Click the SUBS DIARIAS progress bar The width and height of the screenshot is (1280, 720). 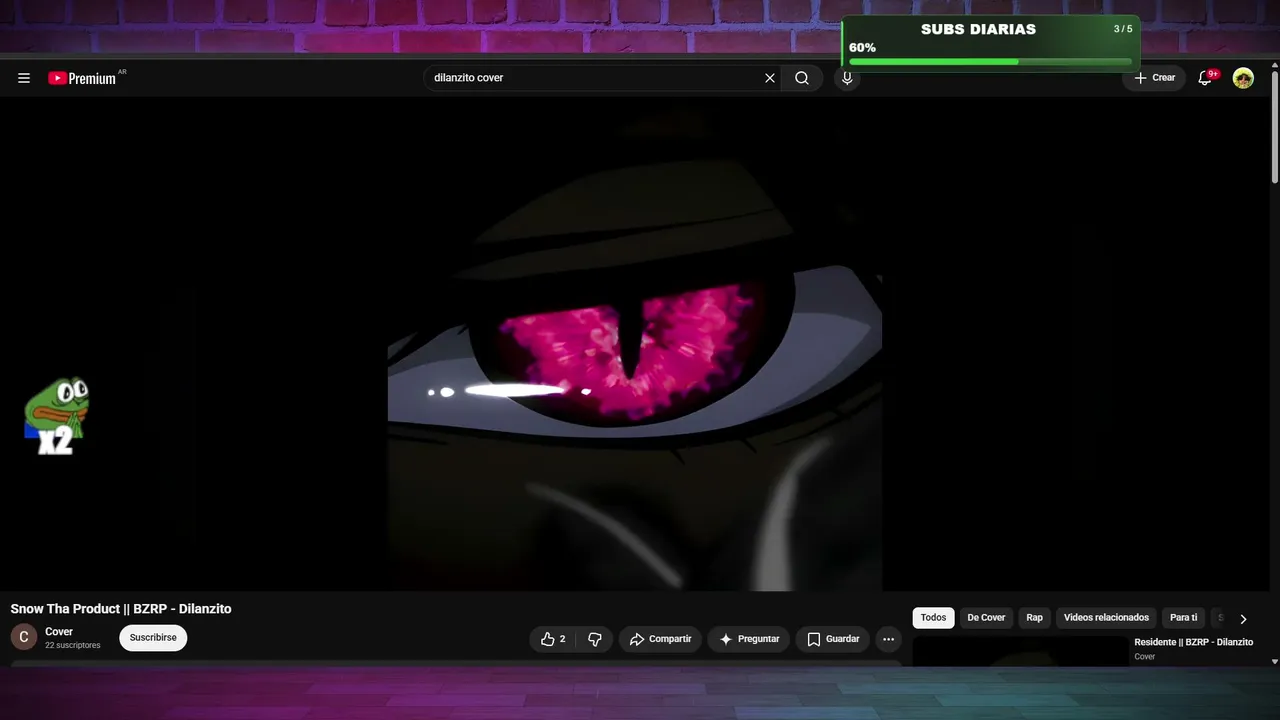click(x=990, y=62)
